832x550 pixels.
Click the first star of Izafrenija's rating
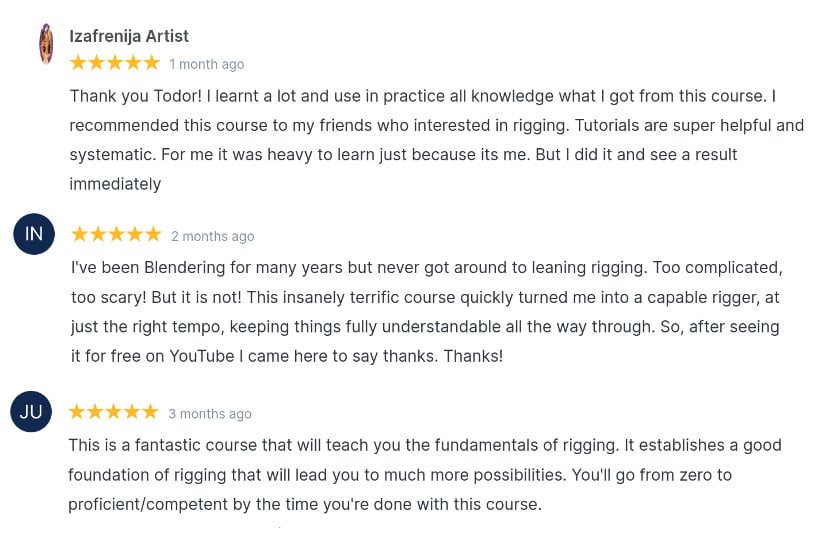coord(78,63)
